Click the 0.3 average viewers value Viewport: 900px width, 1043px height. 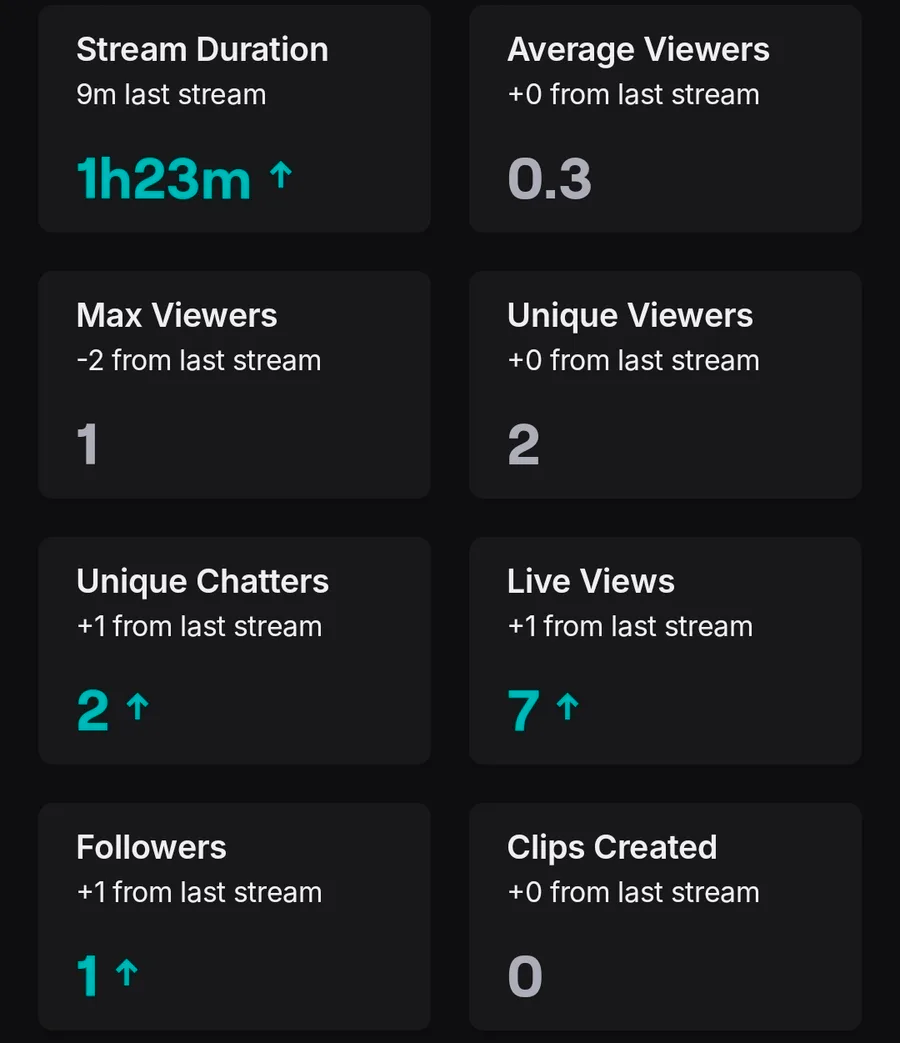coord(549,180)
